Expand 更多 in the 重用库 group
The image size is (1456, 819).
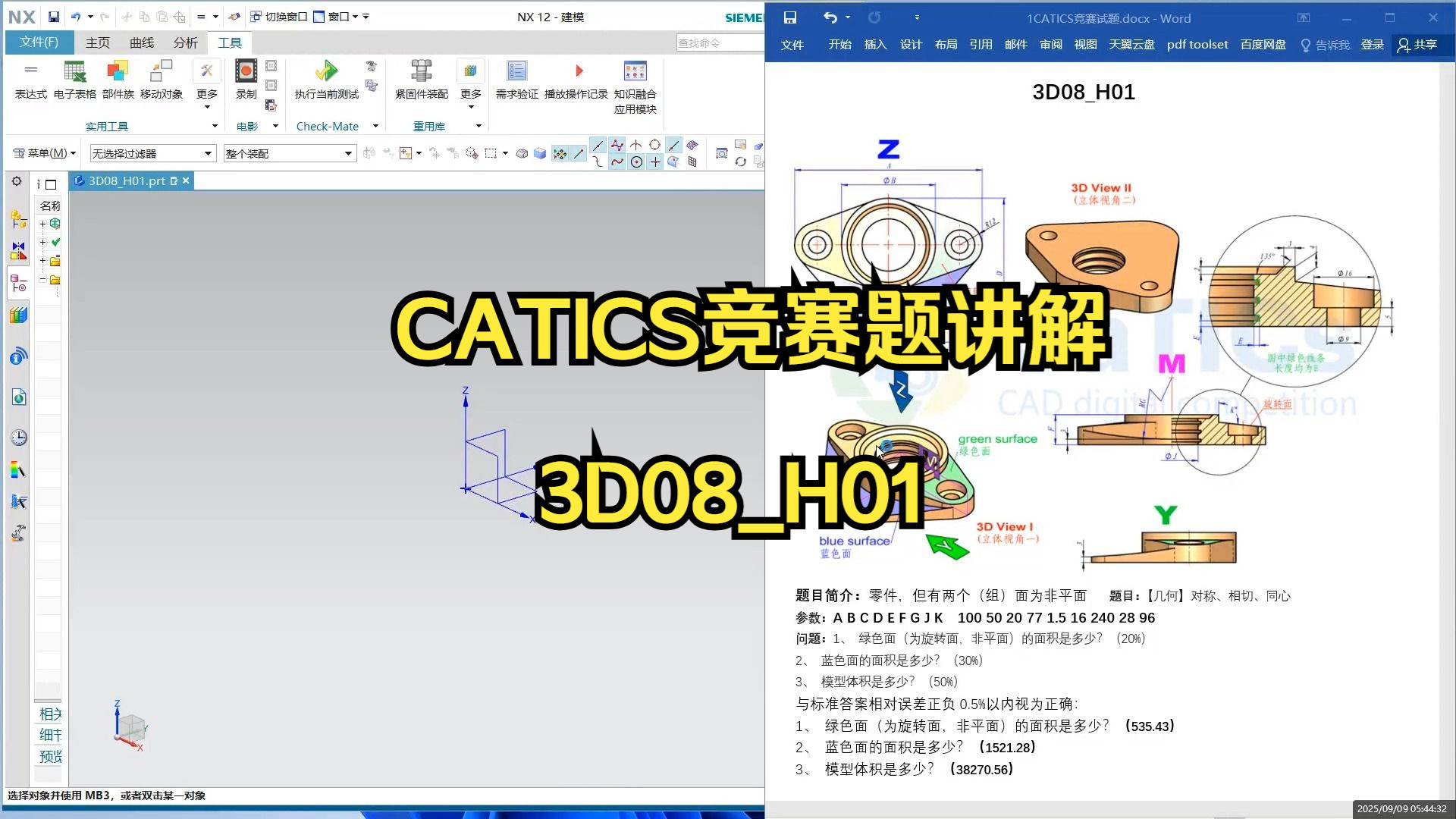(x=470, y=85)
